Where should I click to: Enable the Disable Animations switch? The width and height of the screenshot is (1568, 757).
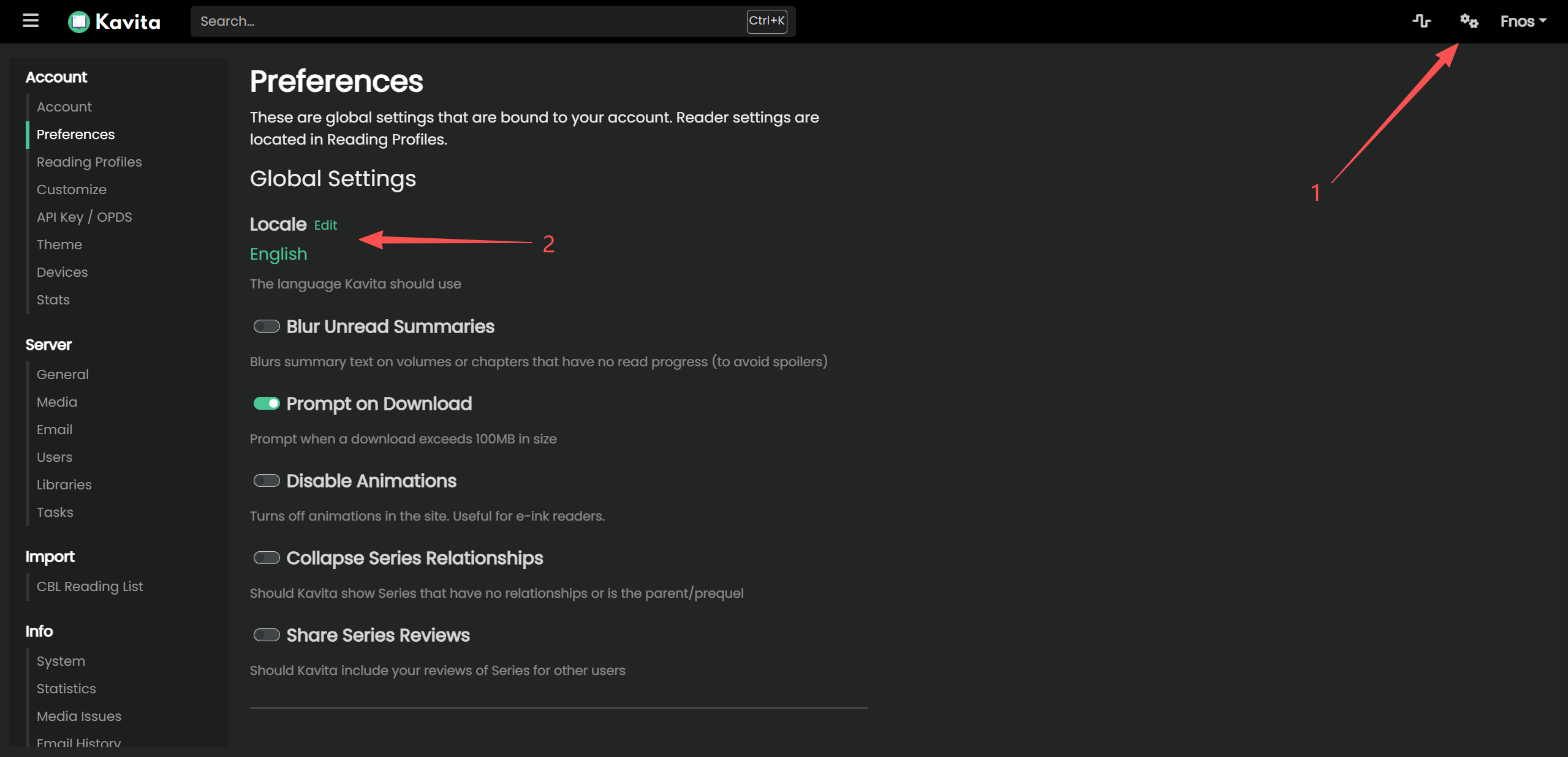(x=267, y=481)
